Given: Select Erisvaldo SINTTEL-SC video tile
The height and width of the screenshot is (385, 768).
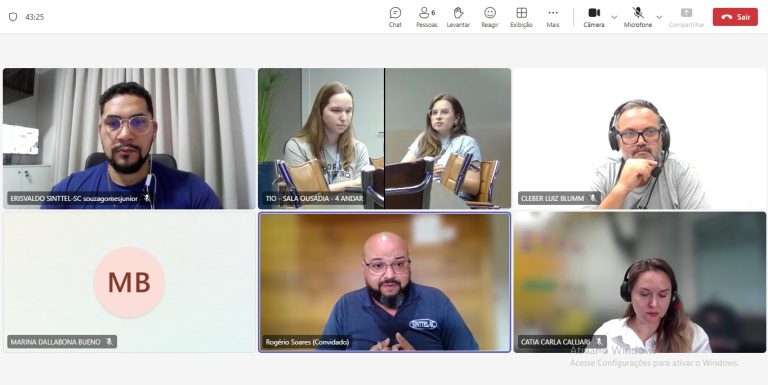Looking at the screenshot, I should tap(129, 138).
